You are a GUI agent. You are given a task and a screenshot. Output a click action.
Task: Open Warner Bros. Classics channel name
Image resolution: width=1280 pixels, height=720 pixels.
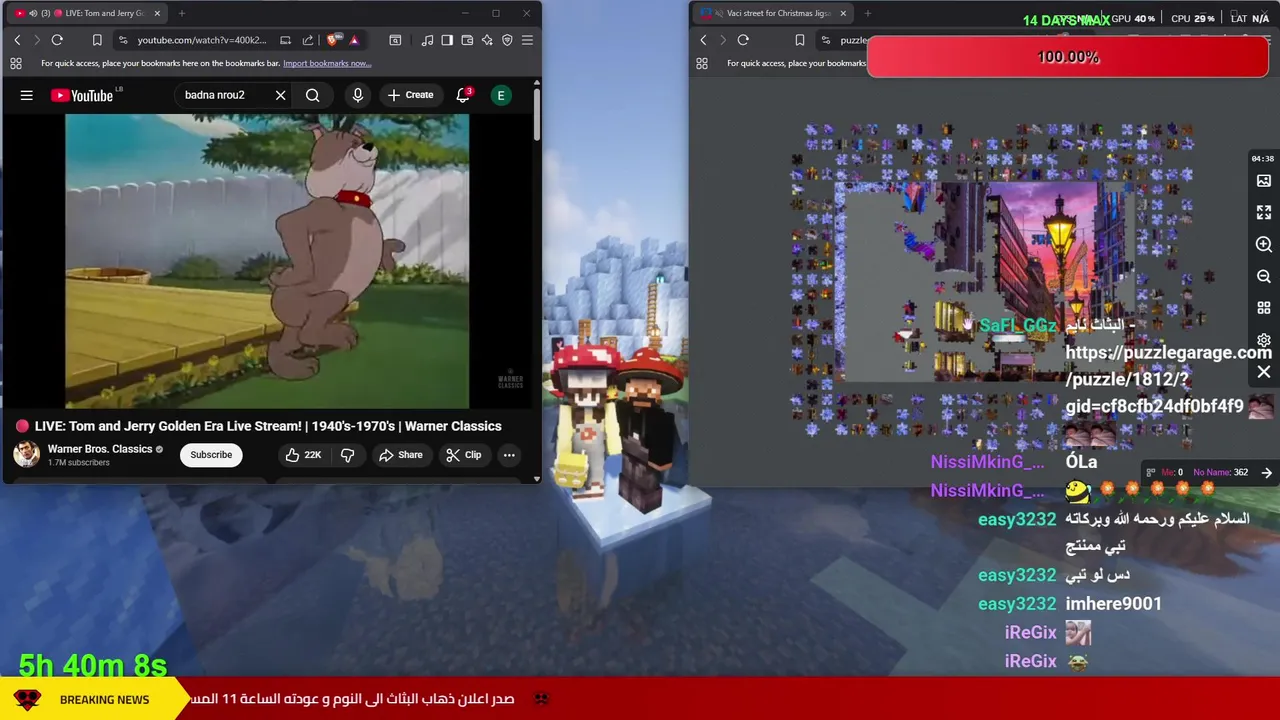(x=100, y=449)
